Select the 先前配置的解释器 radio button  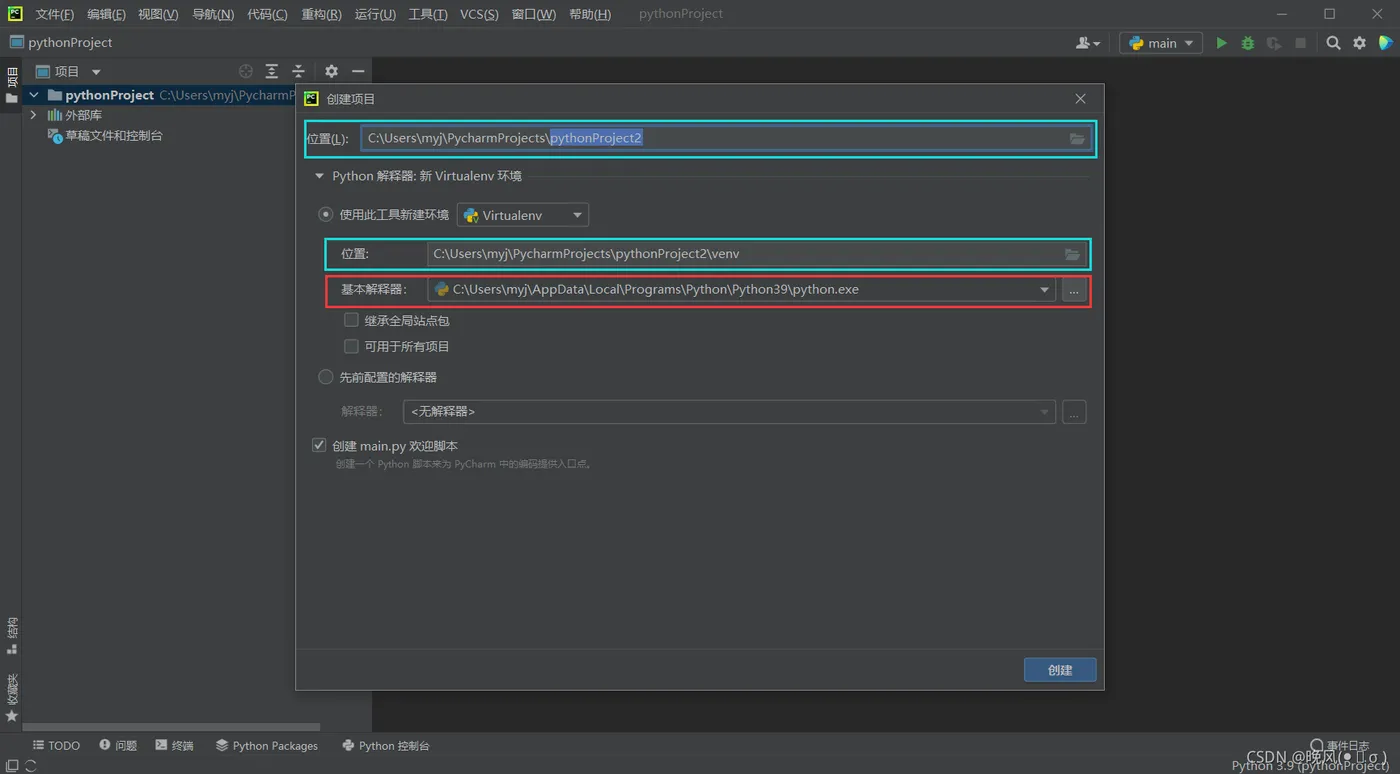click(326, 377)
